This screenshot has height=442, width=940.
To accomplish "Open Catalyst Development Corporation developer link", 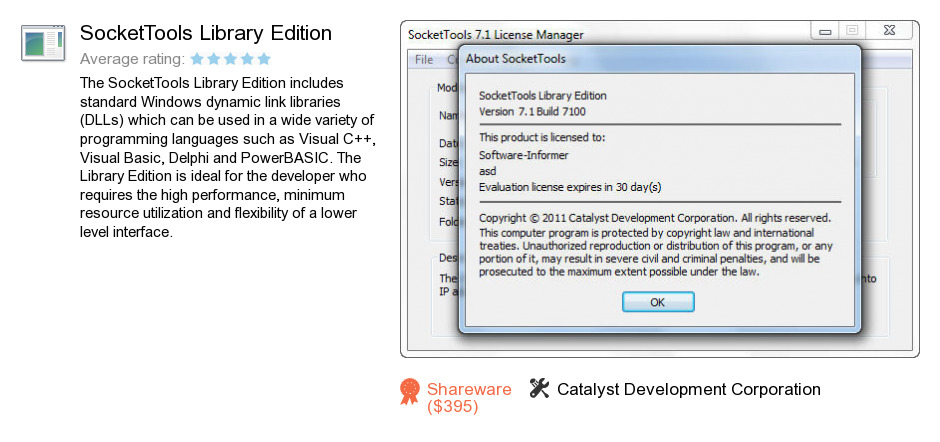I will pos(689,389).
